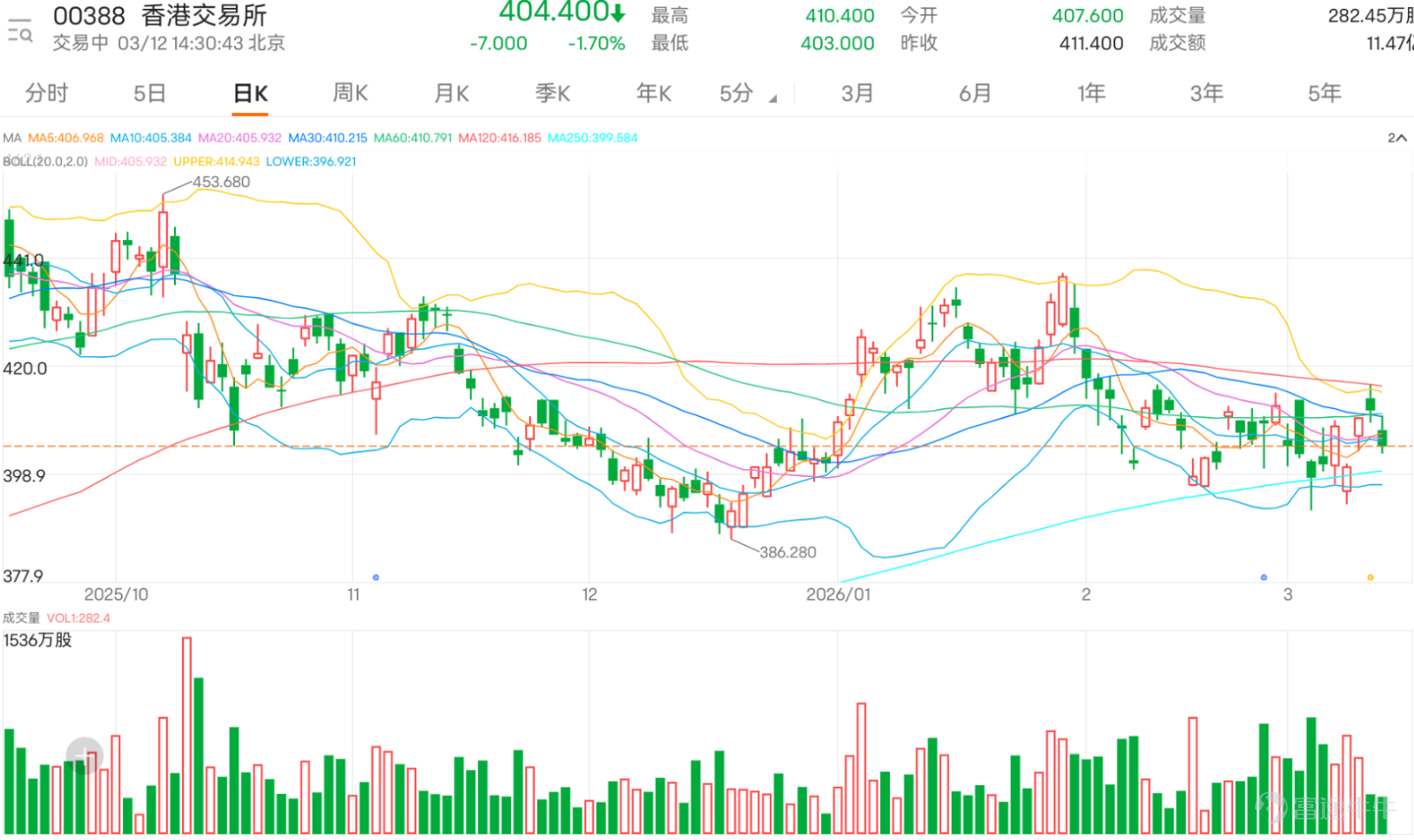This screenshot has width=1414, height=840.
Task: Click the tallest red volume bar
Action: tap(186, 735)
